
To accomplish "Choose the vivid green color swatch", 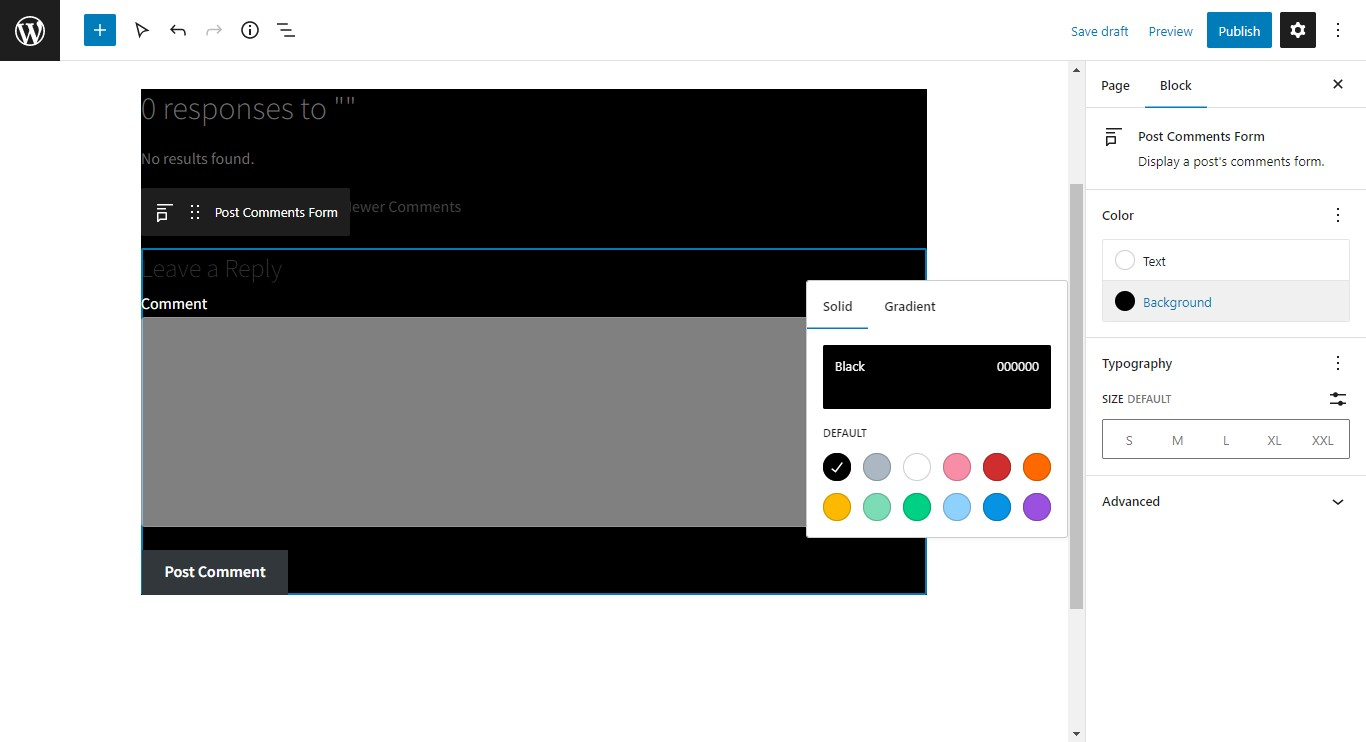I will coord(917,507).
